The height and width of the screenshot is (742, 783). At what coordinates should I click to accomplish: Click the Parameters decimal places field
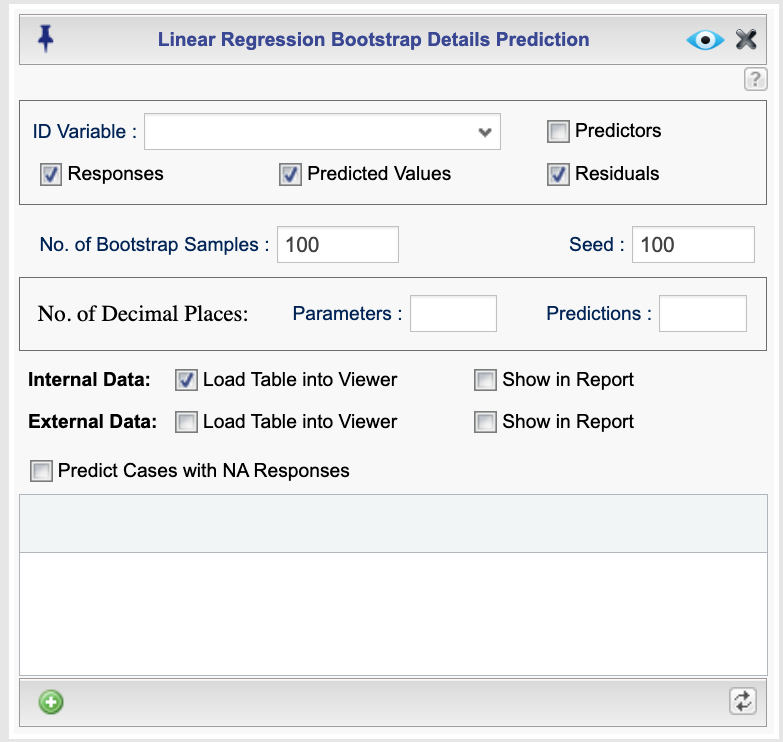(453, 314)
